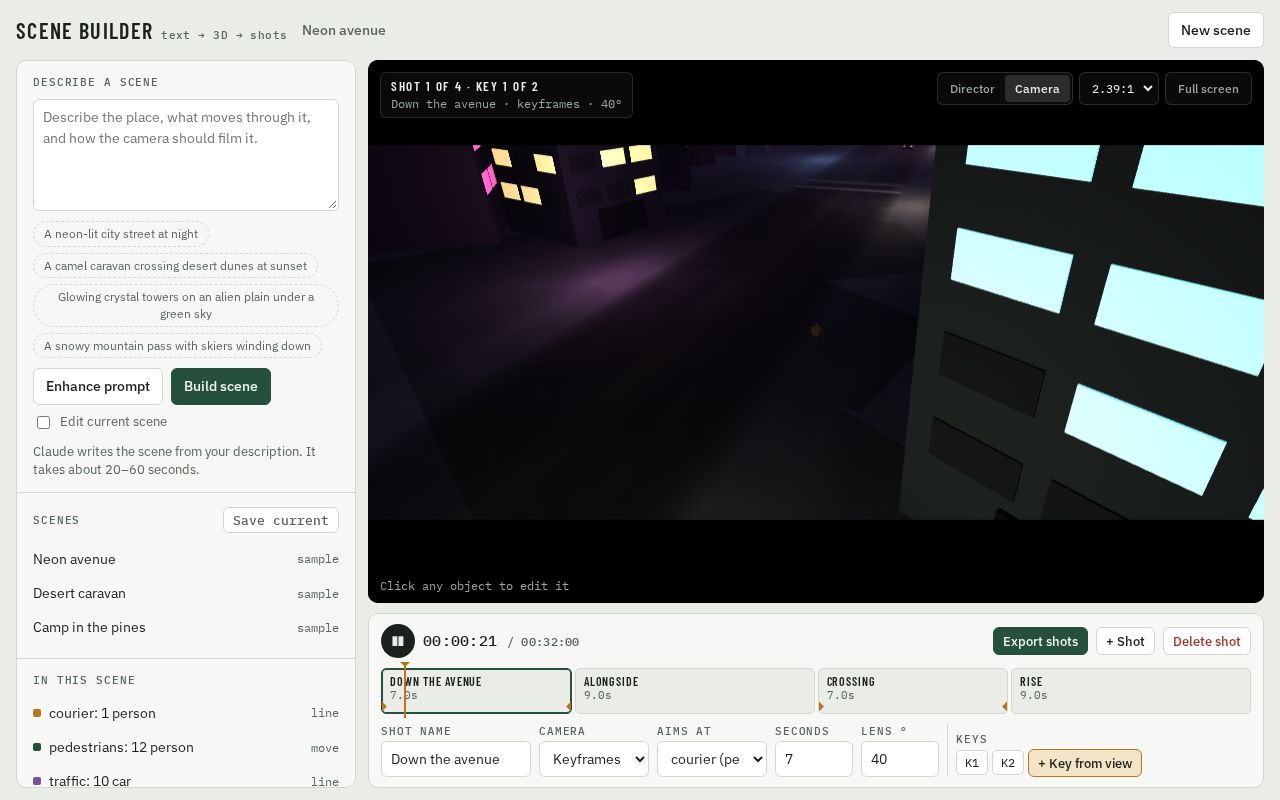
Task: Click the 00:00:21 timecode display
Action: 460,641
